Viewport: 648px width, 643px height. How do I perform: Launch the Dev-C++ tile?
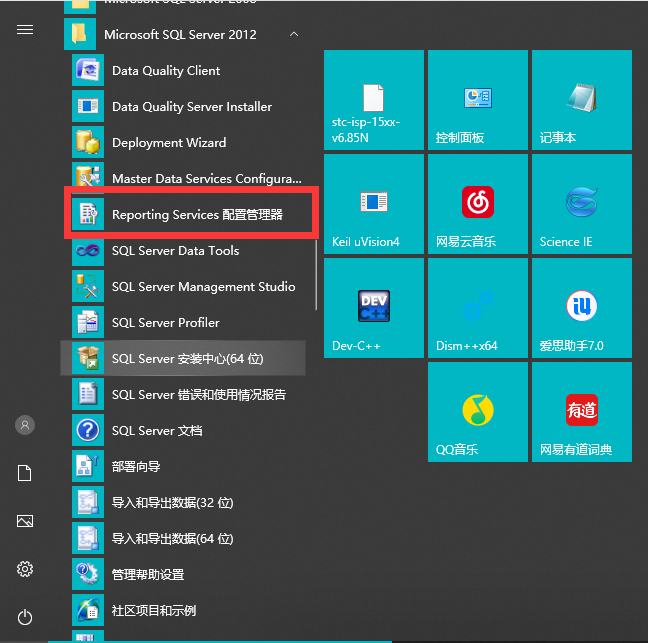[374, 308]
